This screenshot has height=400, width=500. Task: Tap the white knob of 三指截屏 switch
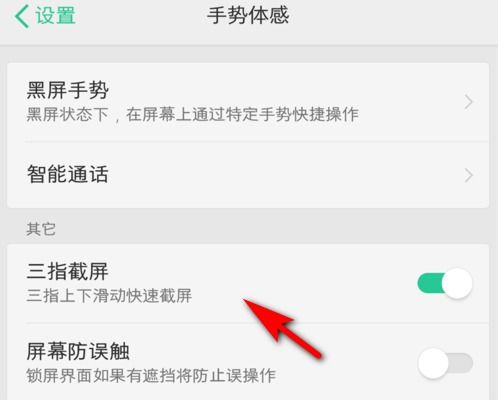(457, 283)
